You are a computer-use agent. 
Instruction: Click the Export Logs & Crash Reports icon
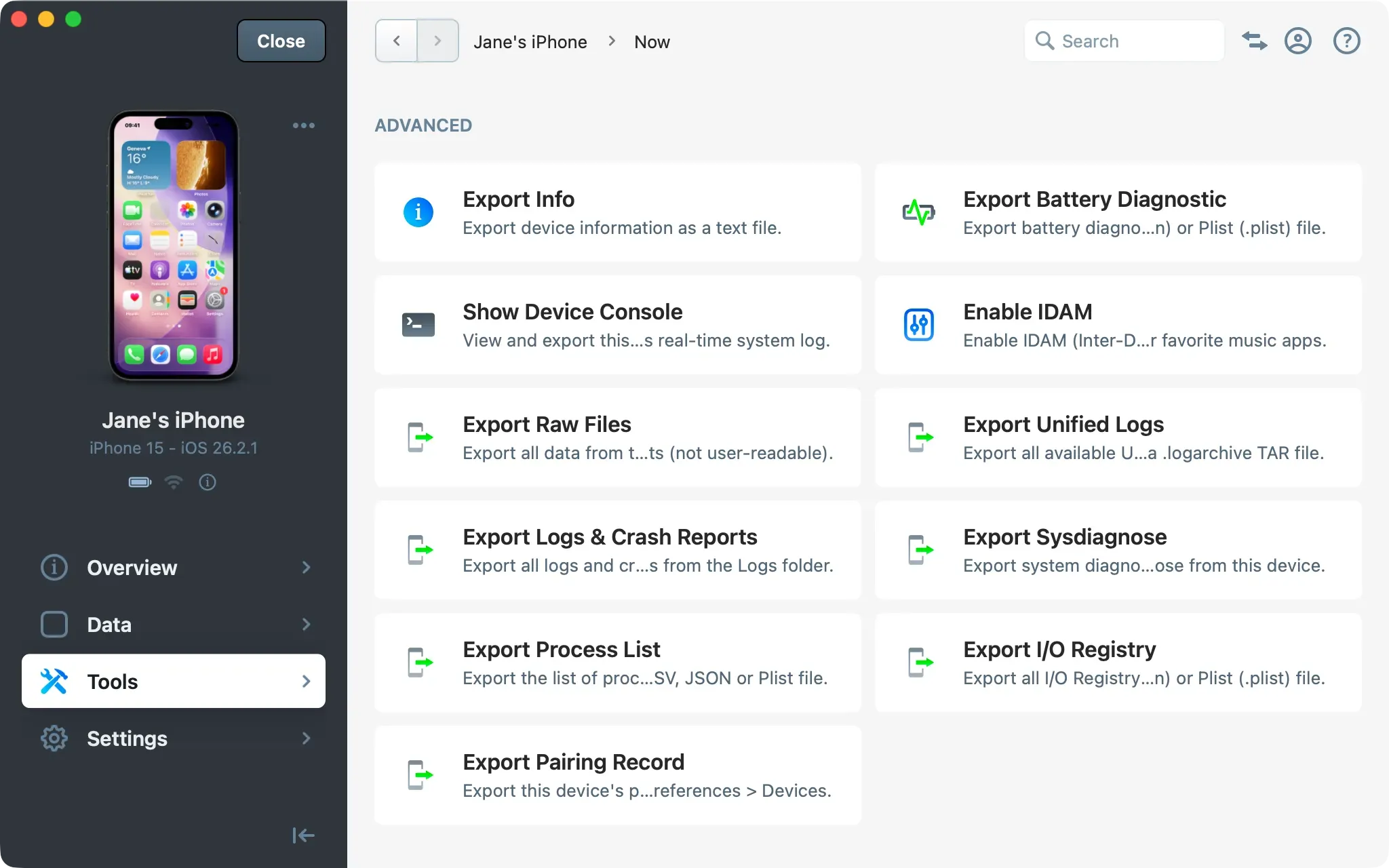click(x=420, y=550)
